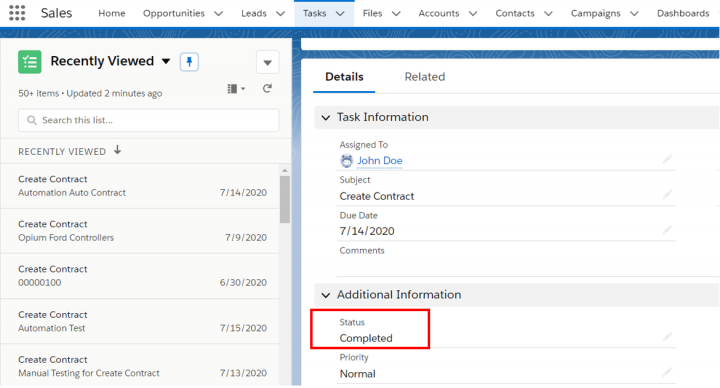720x388 pixels.
Task: Expand the Campaigns nav menu chevron
Action: 634,14
